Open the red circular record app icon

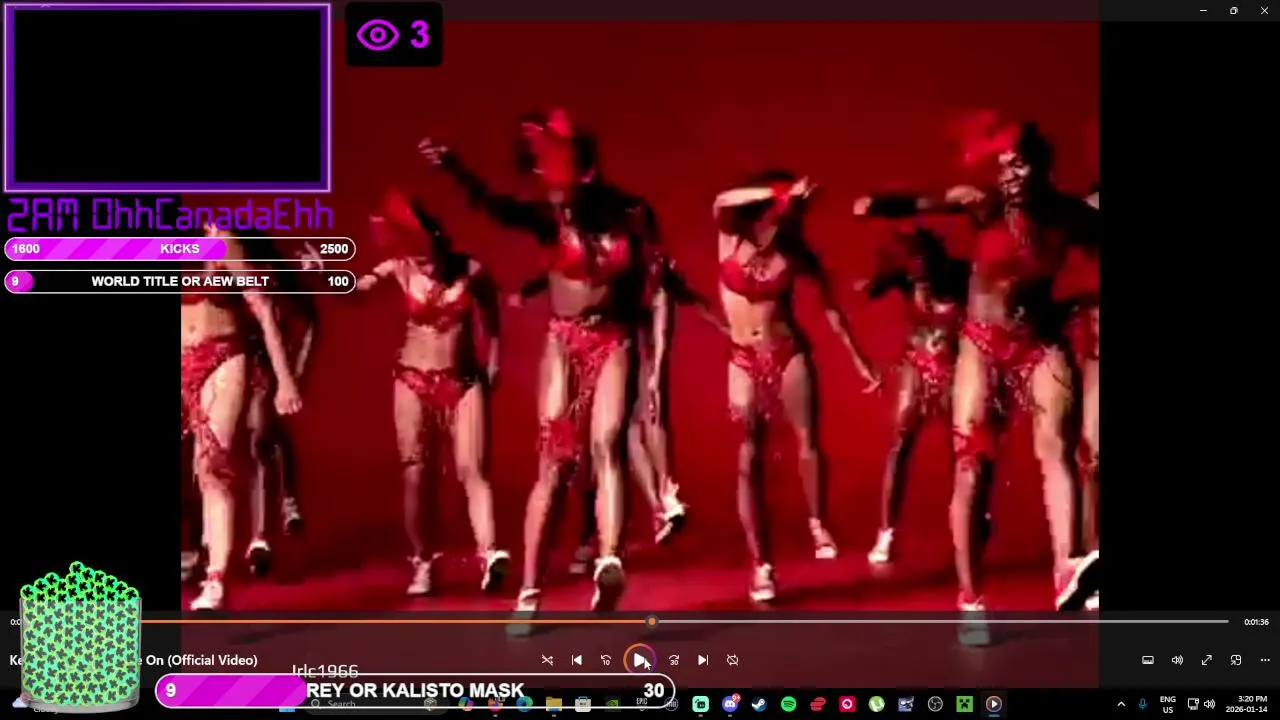point(847,704)
